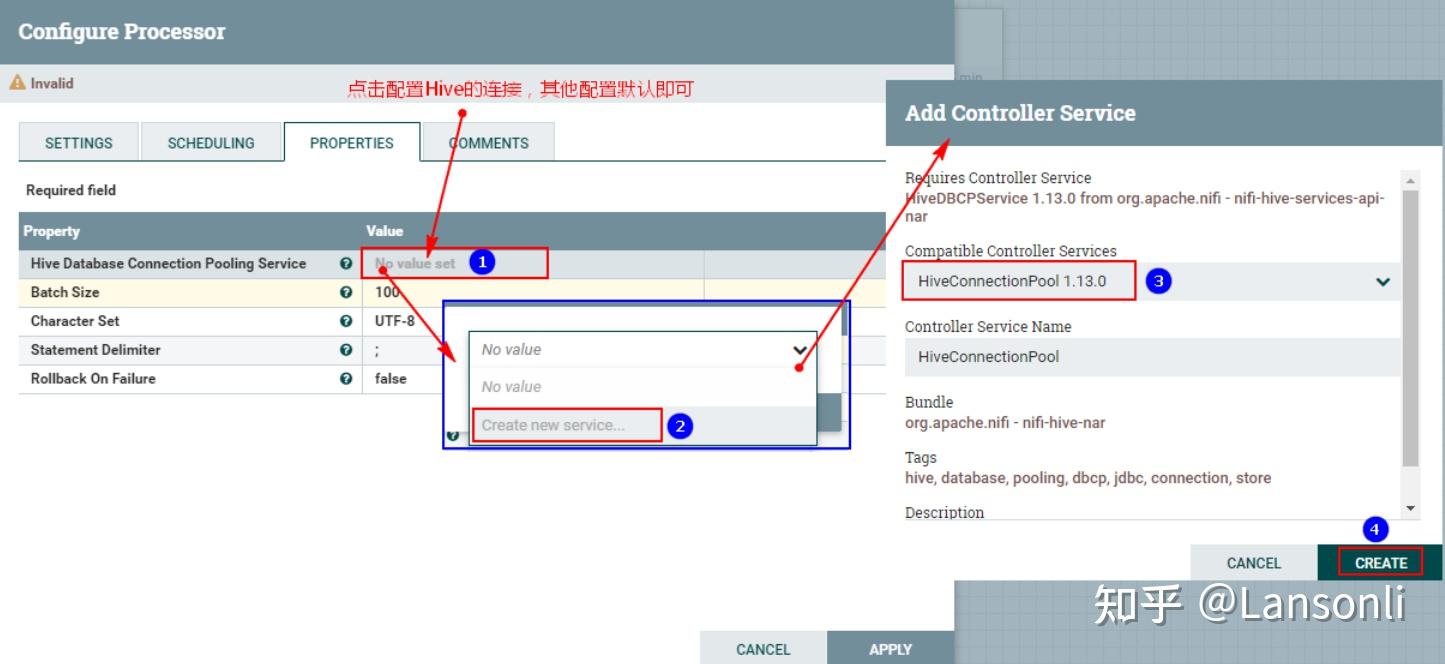Click the CREATE button in Add Controller Service

click(x=1381, y=562)
